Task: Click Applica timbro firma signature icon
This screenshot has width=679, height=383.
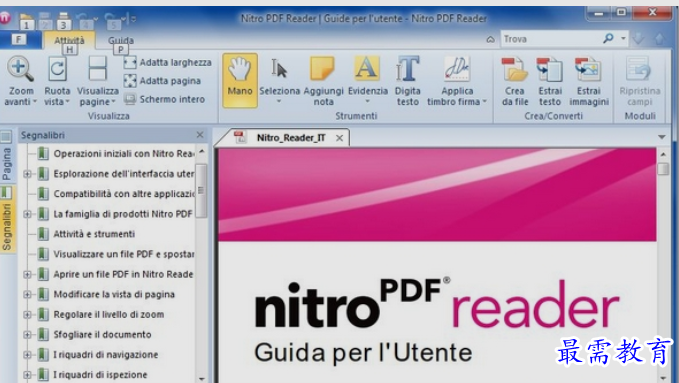Action: (457, 69)
